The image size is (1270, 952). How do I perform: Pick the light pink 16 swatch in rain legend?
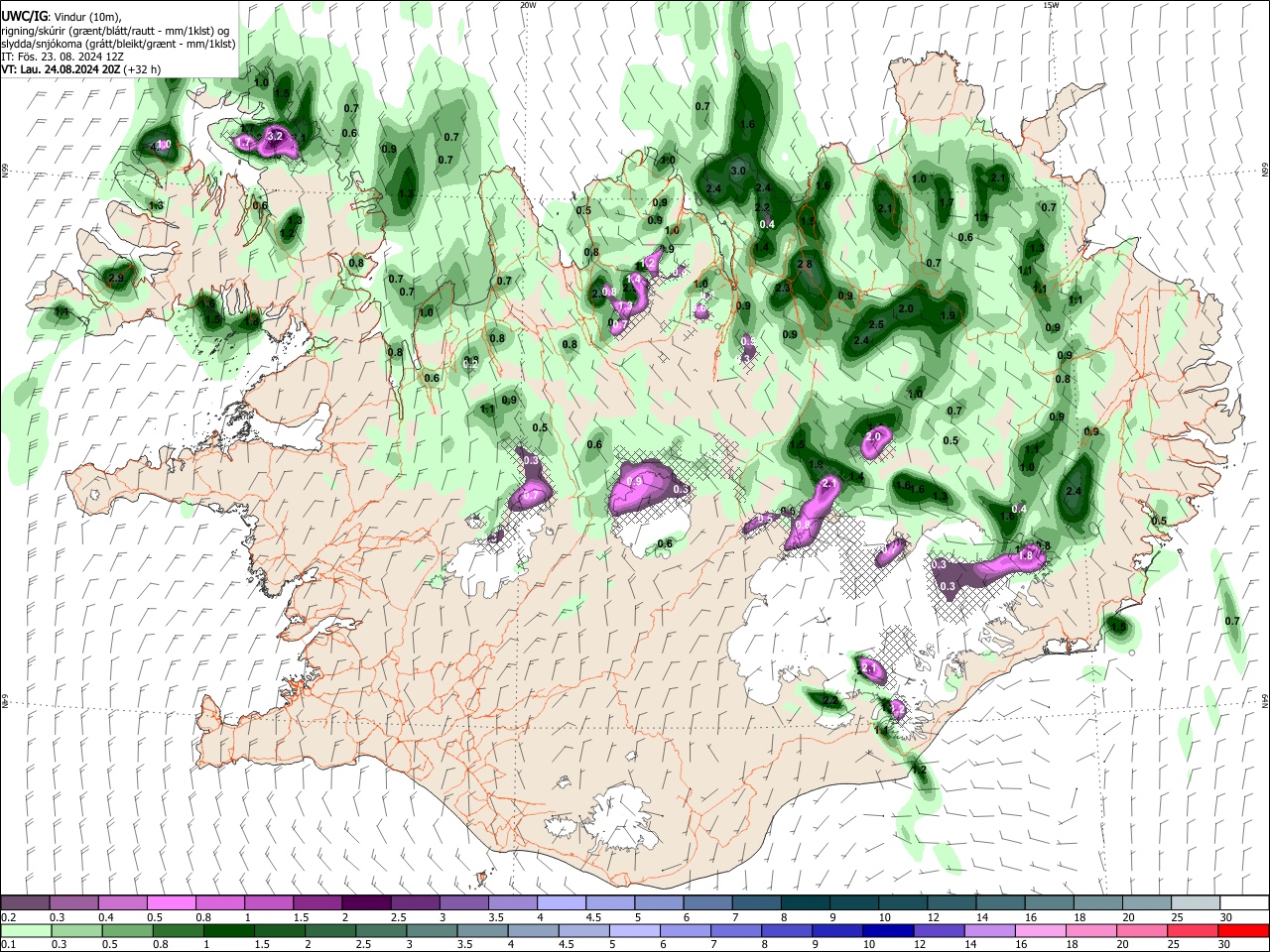[x=1039, y=930]
